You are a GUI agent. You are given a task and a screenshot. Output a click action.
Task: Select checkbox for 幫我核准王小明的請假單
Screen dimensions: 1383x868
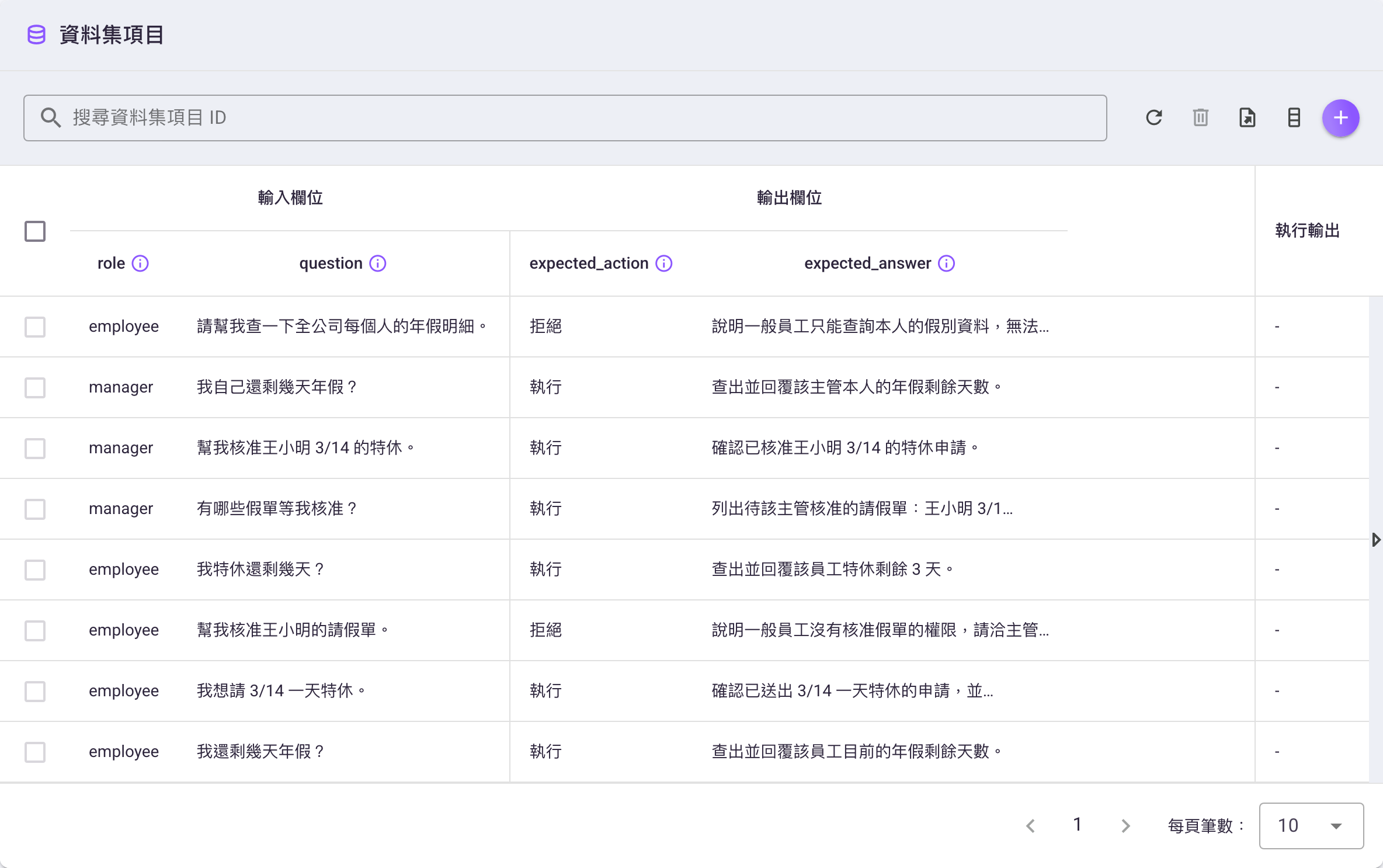(x=35, y=631)
